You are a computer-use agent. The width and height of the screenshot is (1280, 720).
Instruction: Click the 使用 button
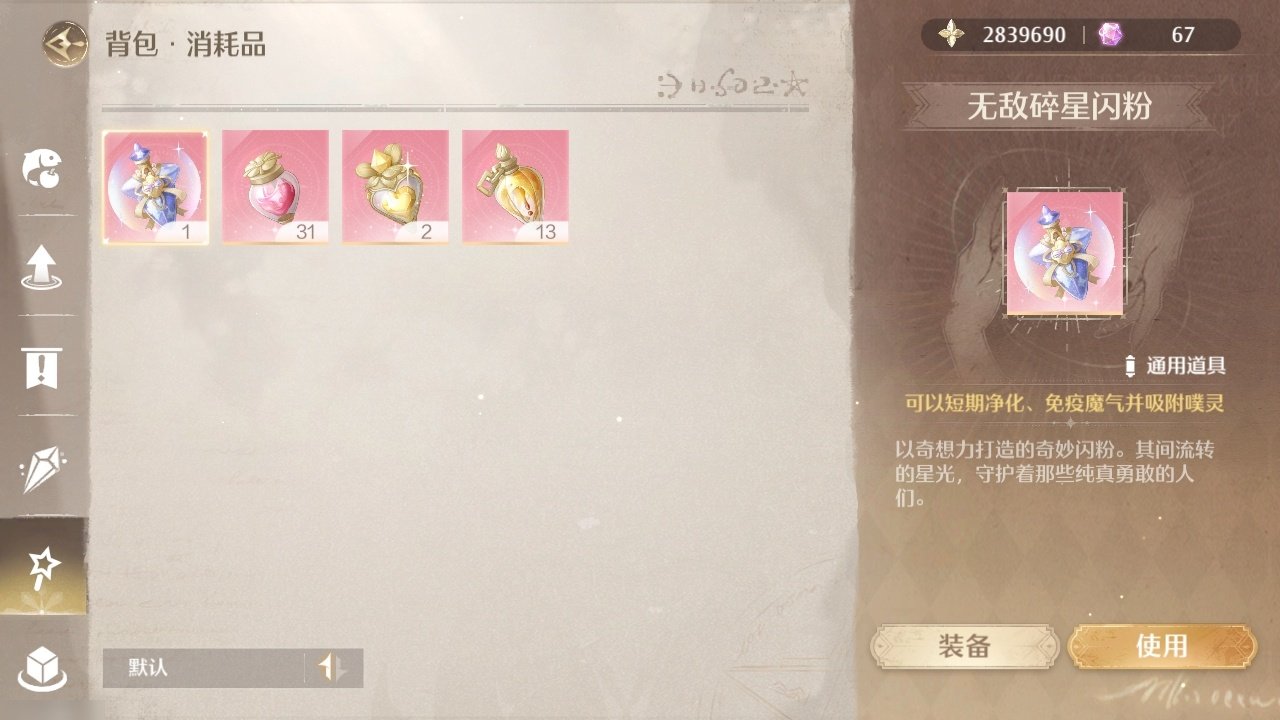1162,646
